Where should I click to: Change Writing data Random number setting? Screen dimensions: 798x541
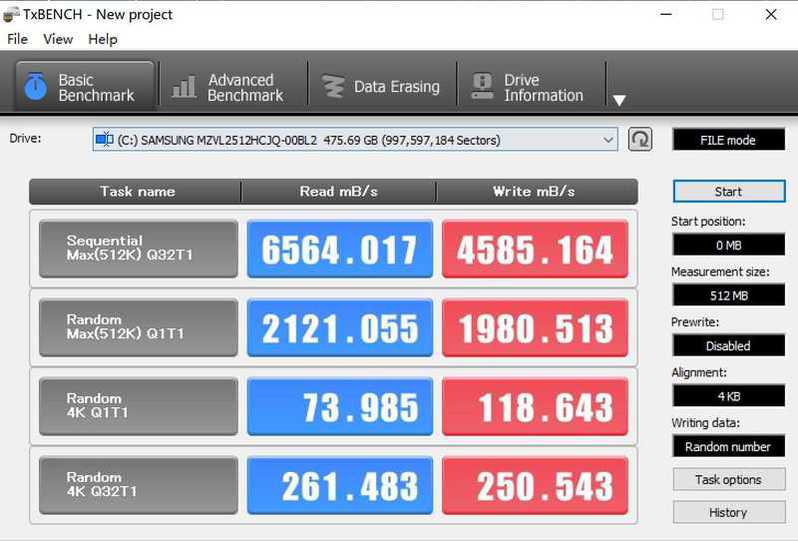pyautogui.click(x=728, y=446)
